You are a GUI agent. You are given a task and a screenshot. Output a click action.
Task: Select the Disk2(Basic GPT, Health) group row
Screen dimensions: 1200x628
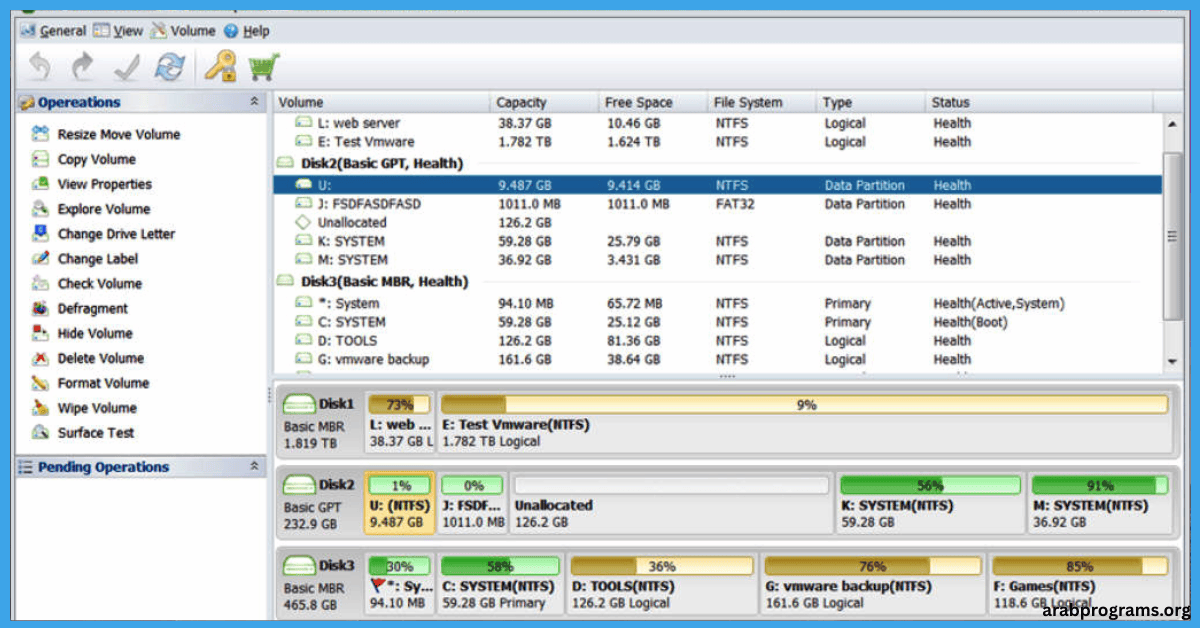click(718, 163)
